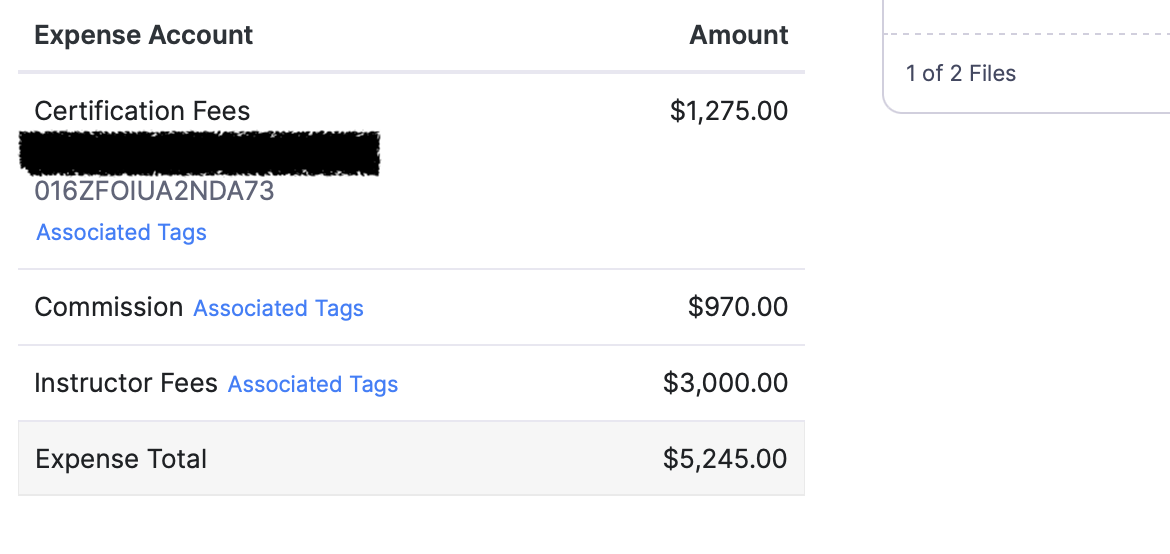The image size is (1170, 554).
Task: Select the Certification Fees account name
Action: pyautogui.click(x=142, y=111)
